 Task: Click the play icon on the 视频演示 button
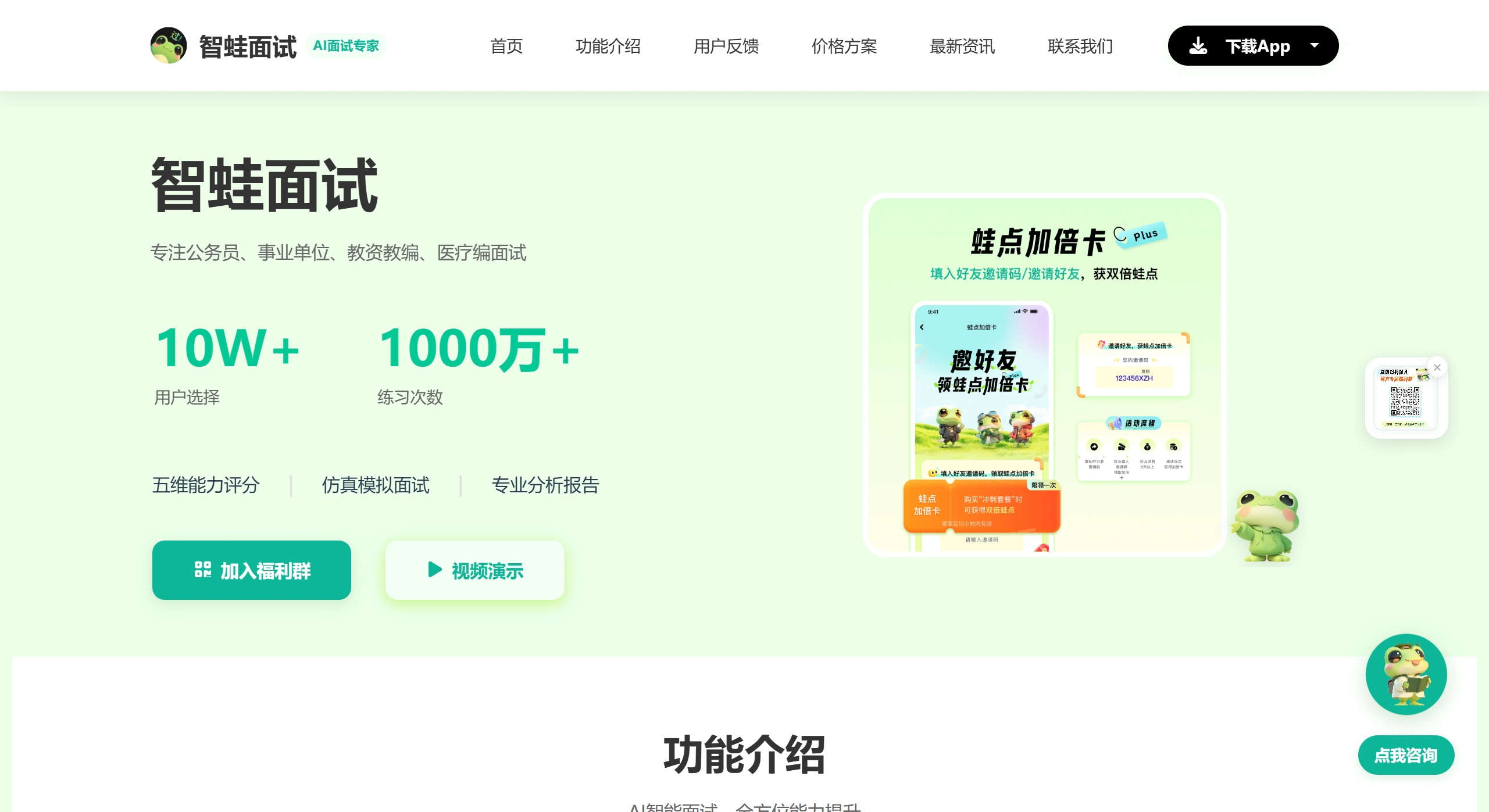pyautogui.click(x=433, y=570)
